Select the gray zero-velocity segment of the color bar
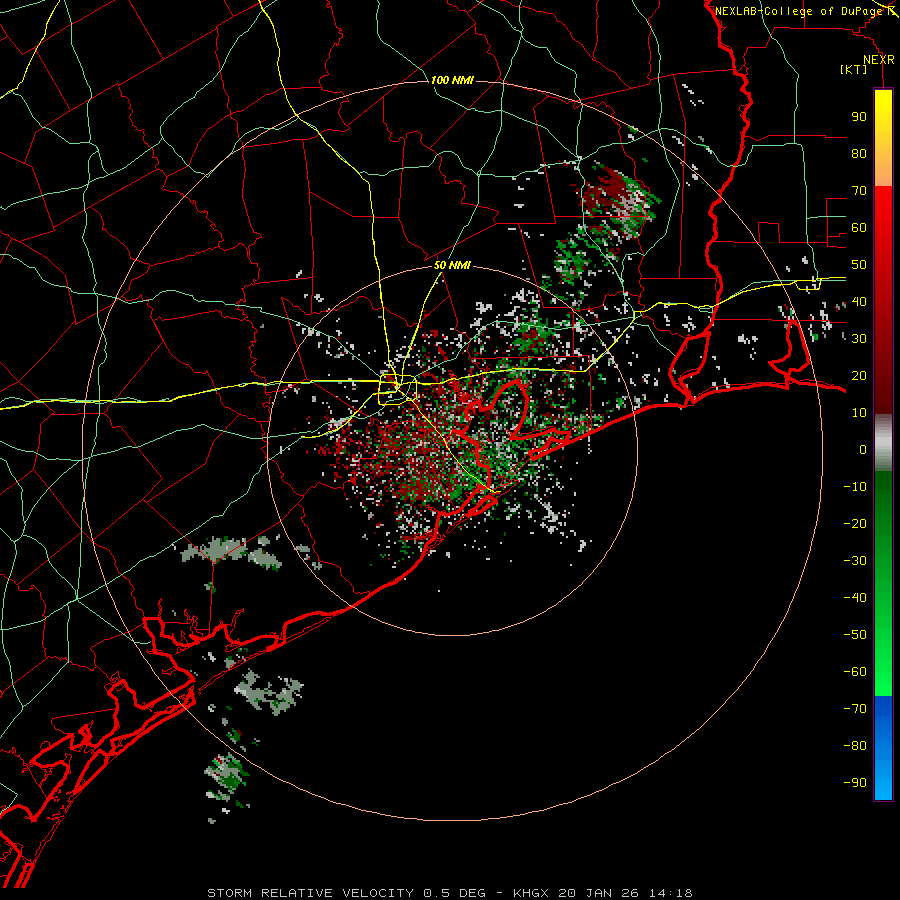The image size is (900, 900). (883, 443)
